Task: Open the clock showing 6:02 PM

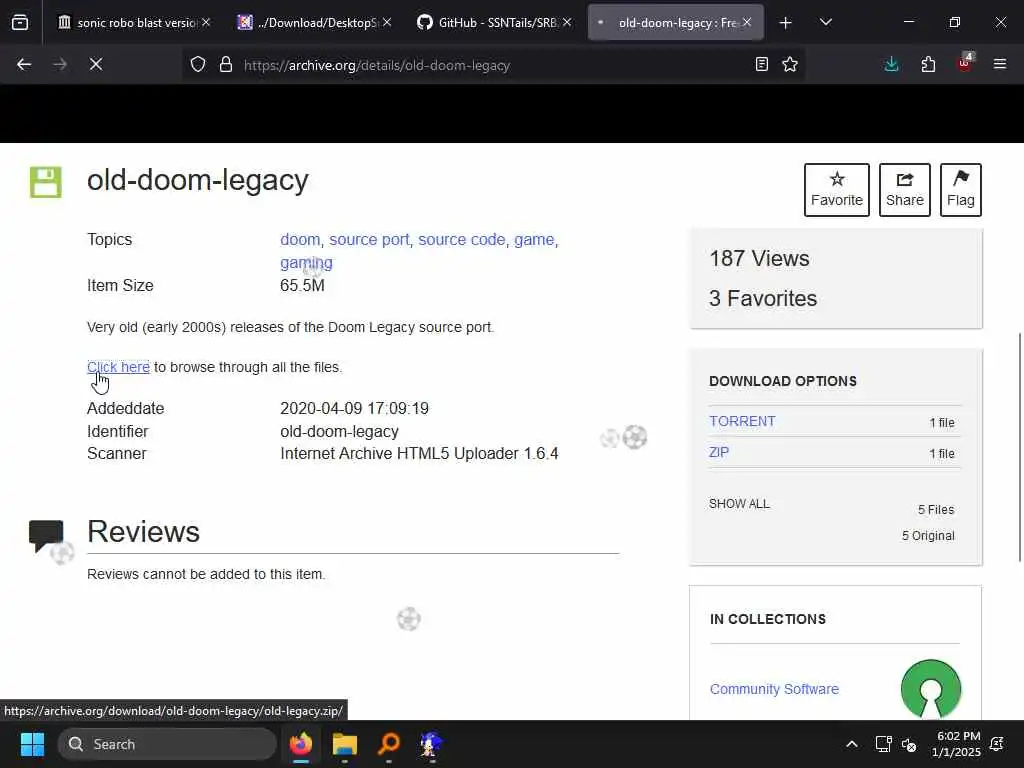Action: click(x=956, y=744)
